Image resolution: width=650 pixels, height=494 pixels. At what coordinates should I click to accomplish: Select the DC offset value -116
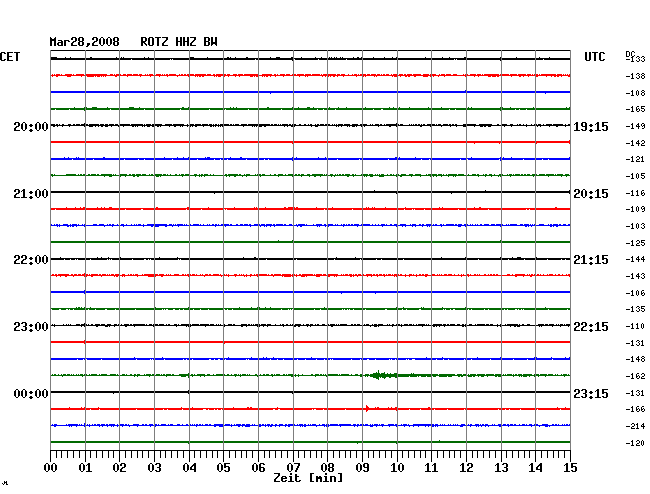[x=635, y=193]
